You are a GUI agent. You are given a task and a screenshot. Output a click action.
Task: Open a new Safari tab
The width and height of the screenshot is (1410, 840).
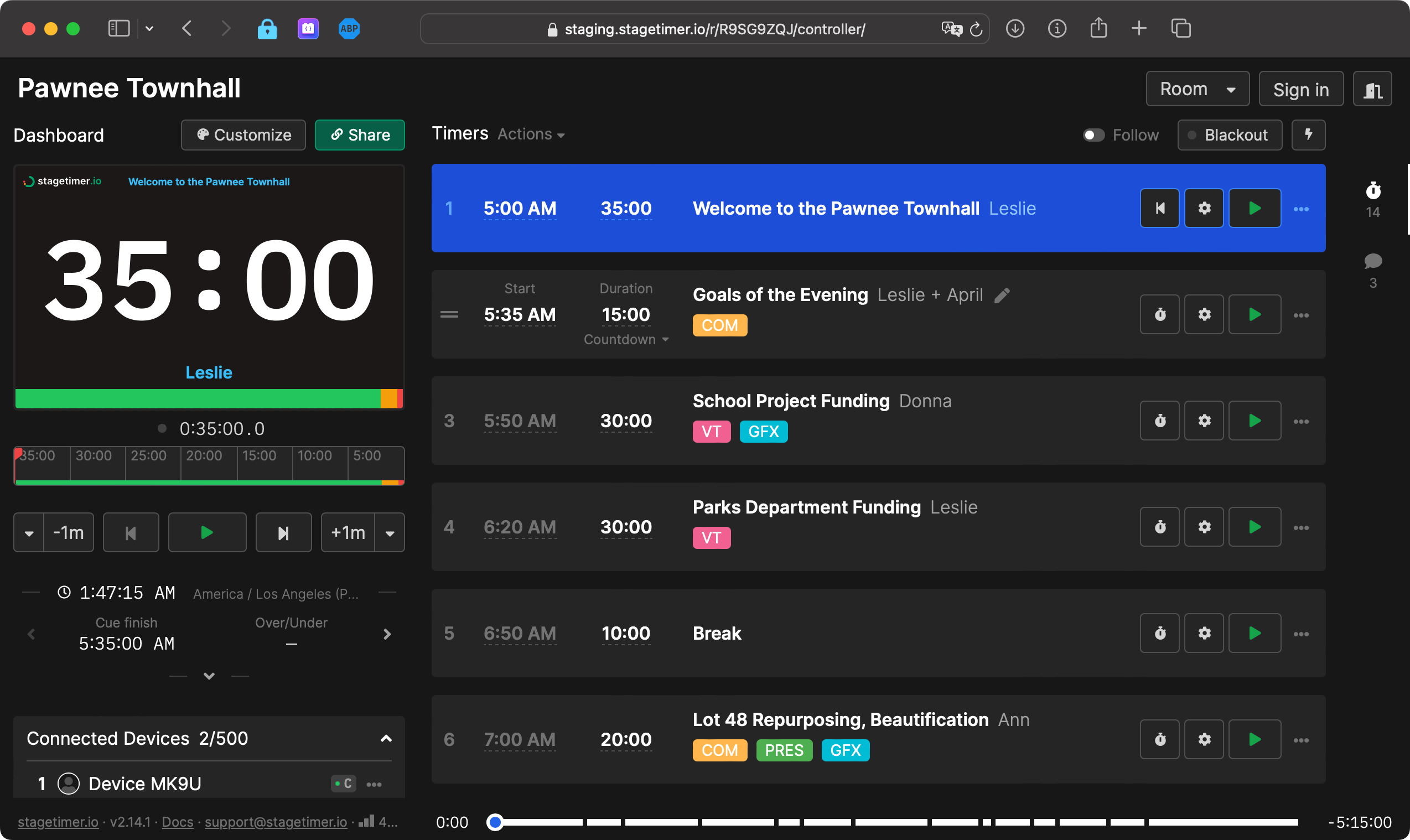click(1139, 28)
